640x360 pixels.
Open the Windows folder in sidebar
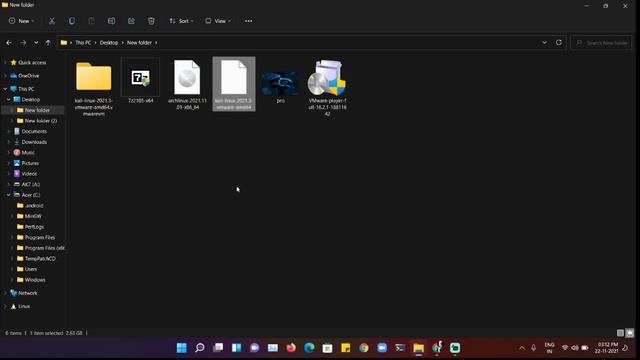click(x=35, y=280)
